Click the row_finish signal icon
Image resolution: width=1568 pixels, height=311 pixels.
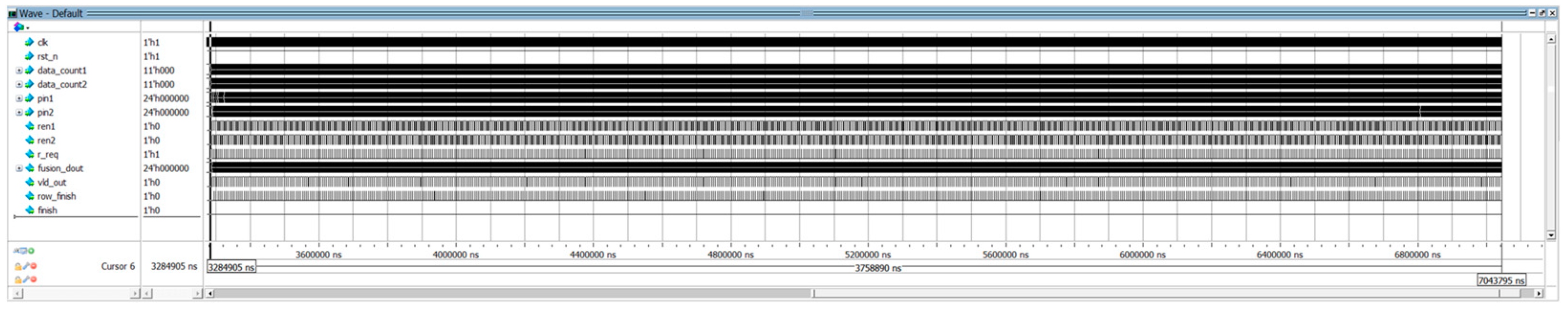(29, 196)
